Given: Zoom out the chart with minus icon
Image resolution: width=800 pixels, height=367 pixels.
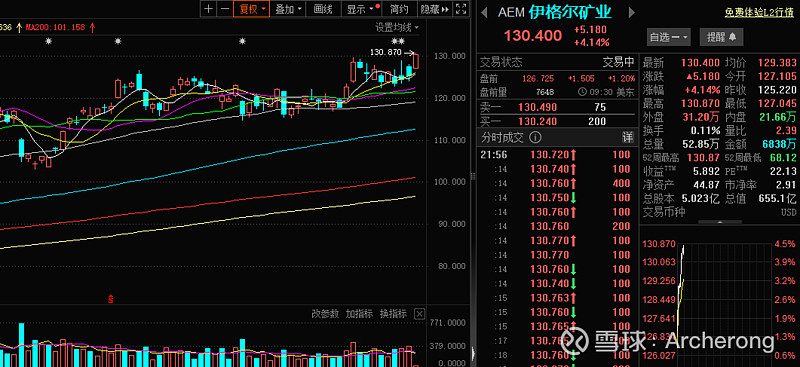Looking at the screenshot, I should tap(225, 9).
